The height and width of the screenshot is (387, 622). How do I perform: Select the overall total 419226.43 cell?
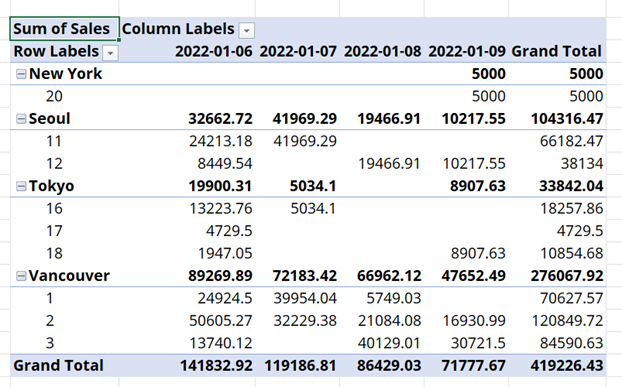pos(567,365)
